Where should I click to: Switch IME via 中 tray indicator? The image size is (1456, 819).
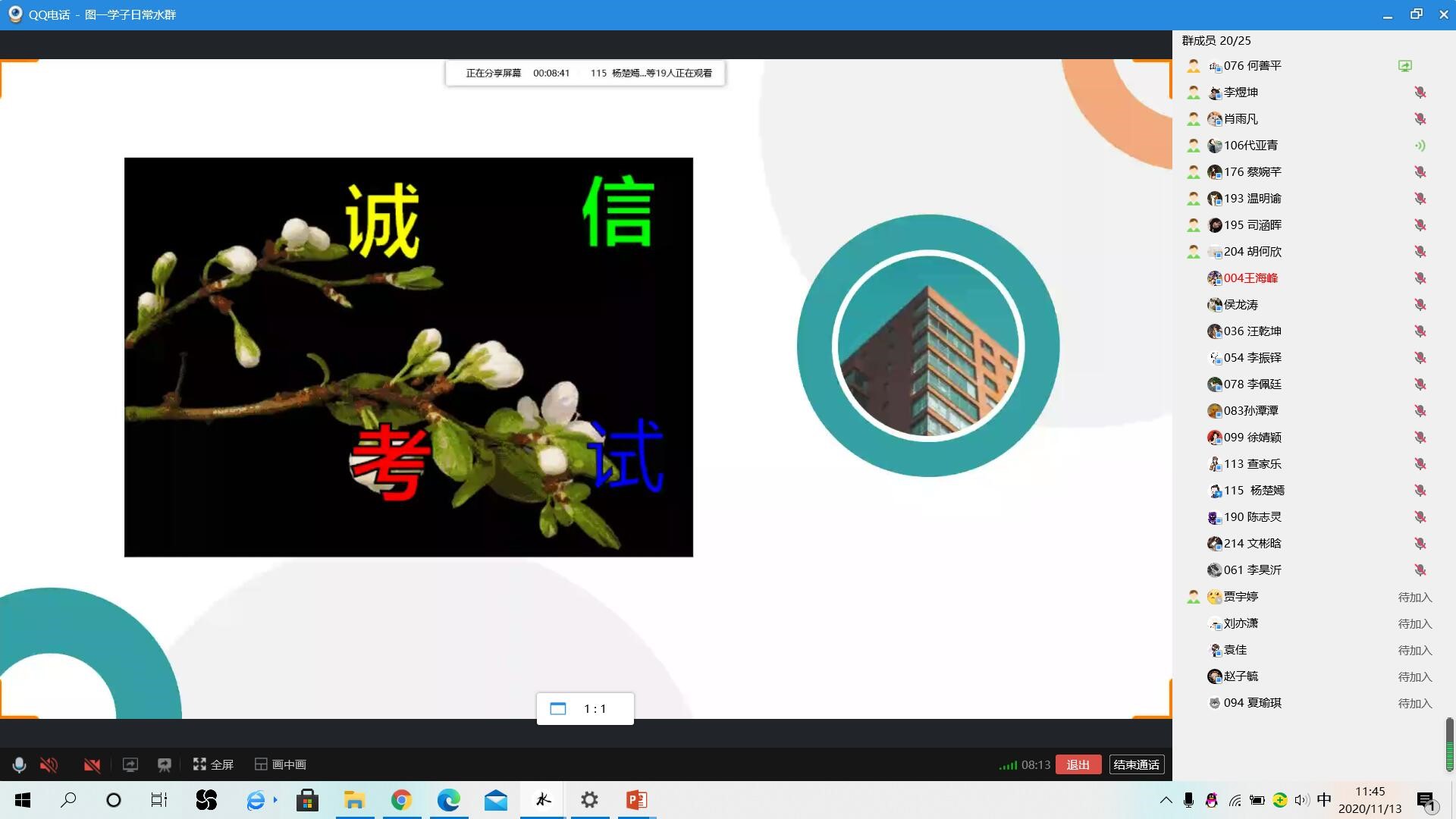pyautogui.click(x=1324, y=800)
